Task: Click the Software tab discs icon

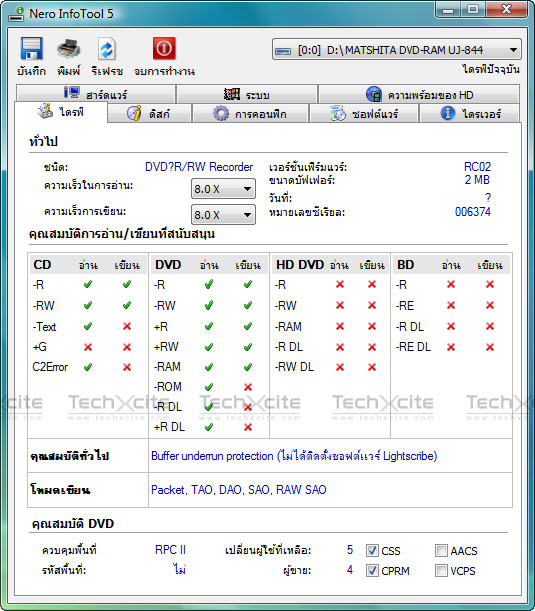Action: coord(338,113)
